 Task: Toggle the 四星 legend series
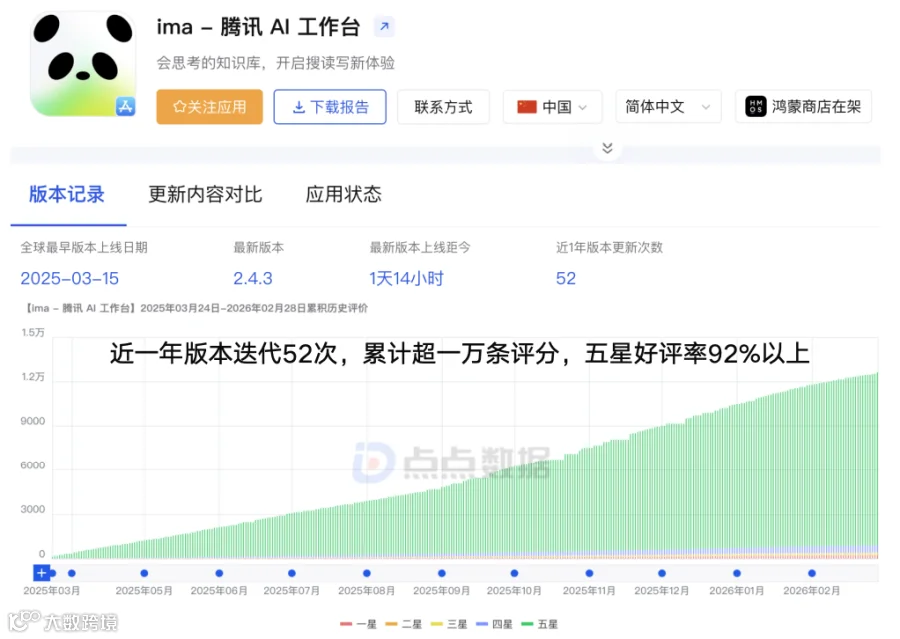pyautogui.click(x=494, y=624)
